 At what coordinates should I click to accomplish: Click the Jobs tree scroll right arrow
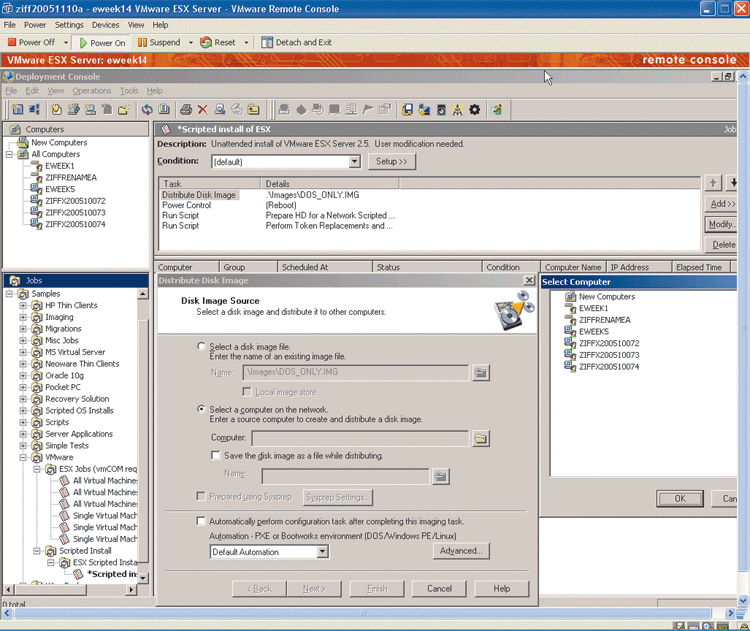[131, 590]
